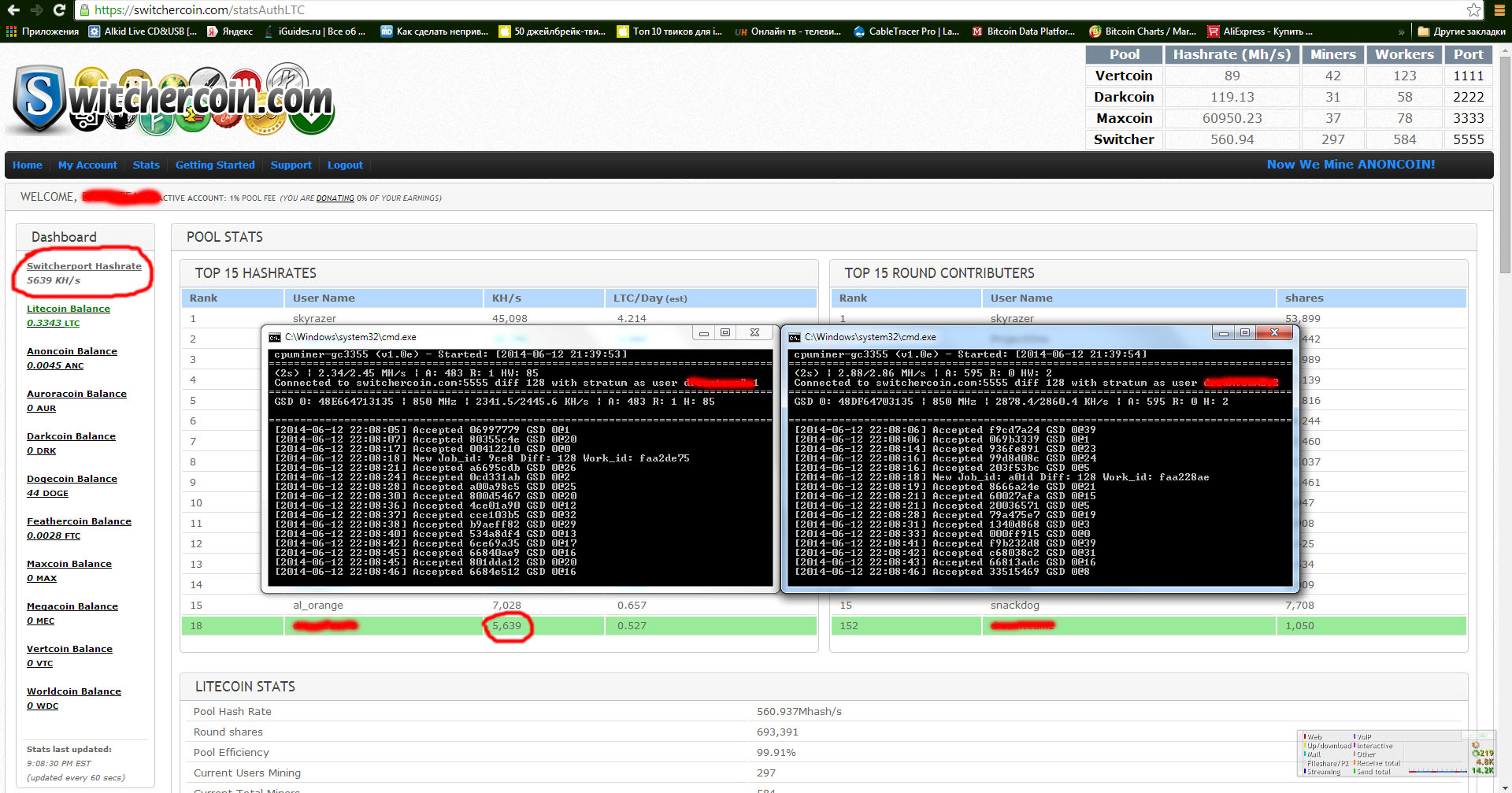The height and width of the screenshot is (793, 1512).
Task: Click Hashrate (Mh/s) column header
Action: pos(1232,54)
